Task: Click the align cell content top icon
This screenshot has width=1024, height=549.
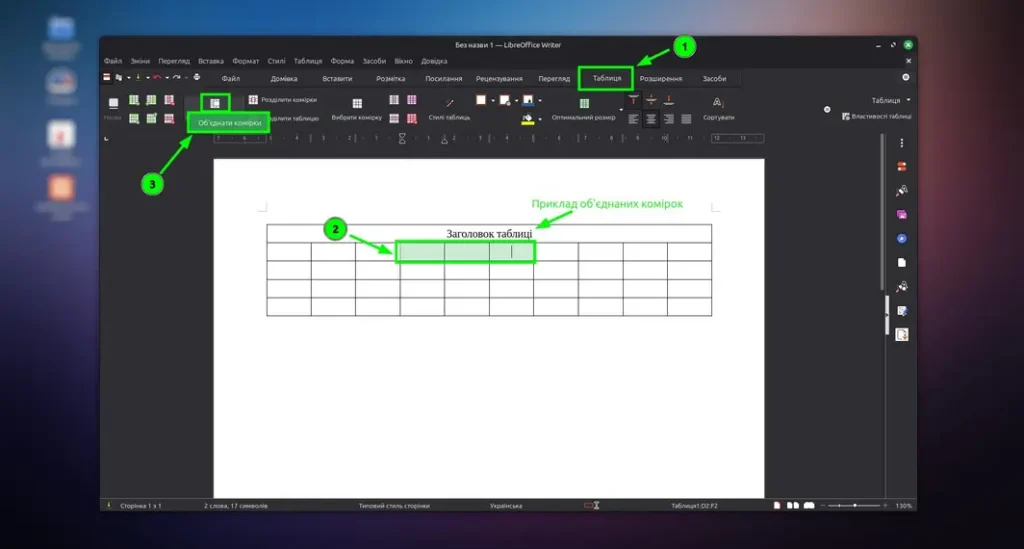Action: pyautogui.click(x=633, y=100)
